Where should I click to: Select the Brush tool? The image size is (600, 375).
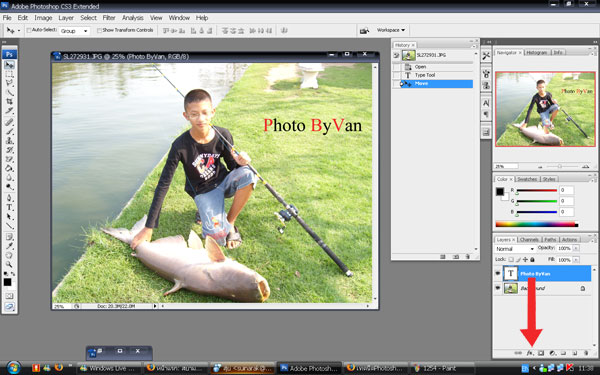[9, 132]
